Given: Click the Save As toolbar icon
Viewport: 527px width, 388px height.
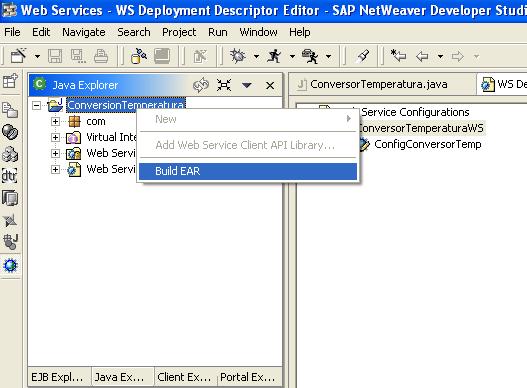Looking at the screenshot, I should (78, 56).
